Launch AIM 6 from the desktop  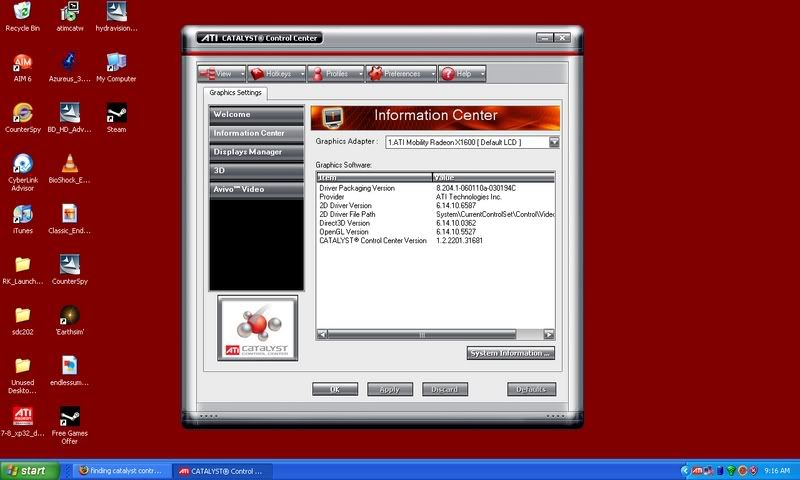point(22,67)
